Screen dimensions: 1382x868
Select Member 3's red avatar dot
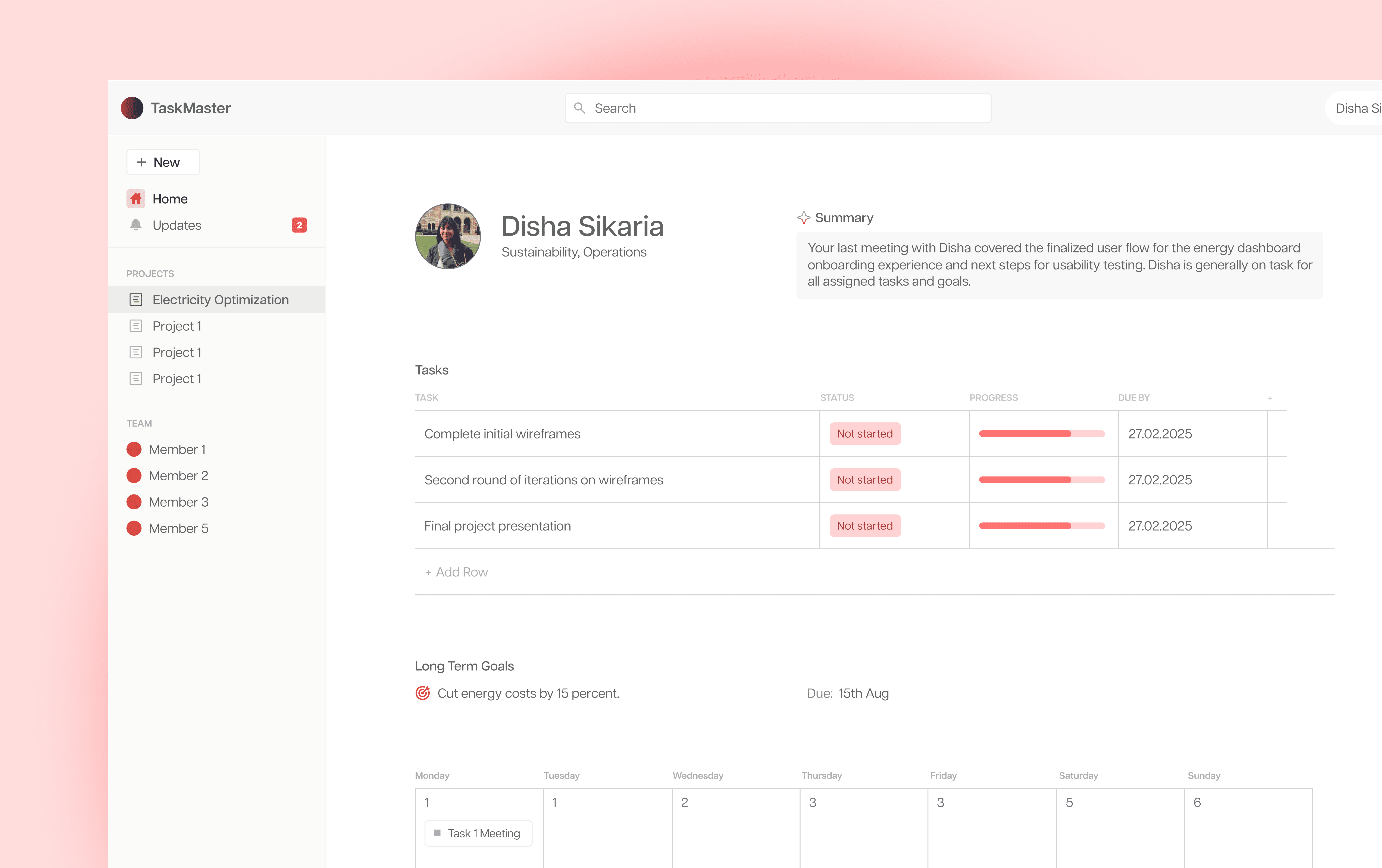point(134,502)
